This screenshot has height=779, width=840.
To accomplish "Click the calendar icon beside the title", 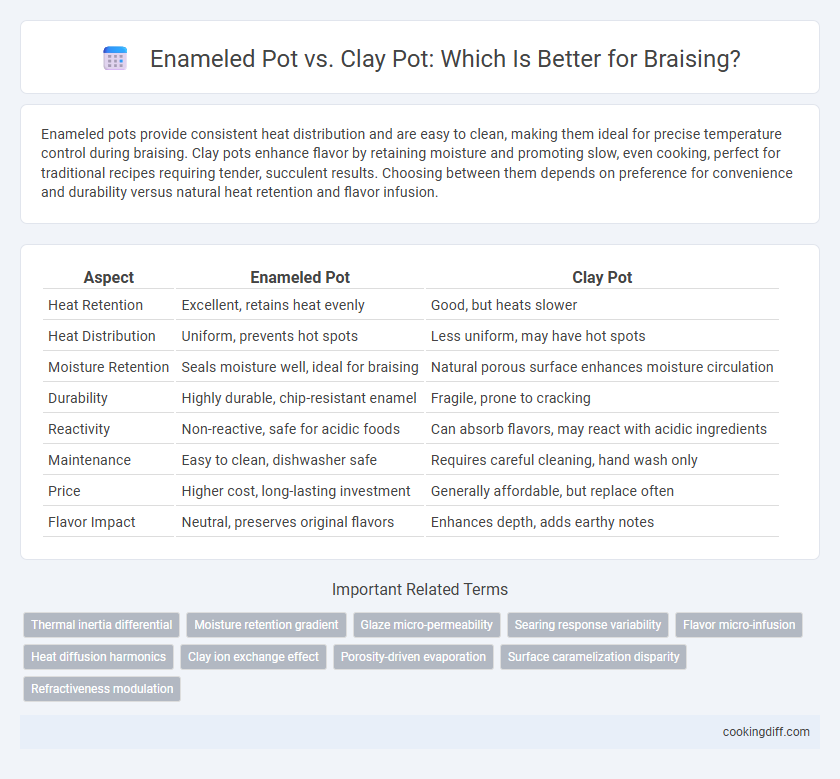I will point(115,58).
